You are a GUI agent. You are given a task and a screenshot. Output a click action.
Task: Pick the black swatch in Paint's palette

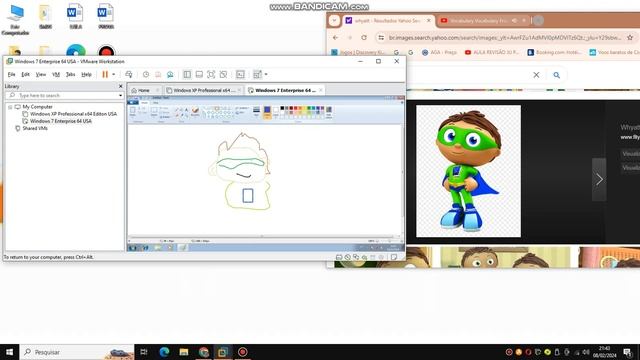(282, 108)
